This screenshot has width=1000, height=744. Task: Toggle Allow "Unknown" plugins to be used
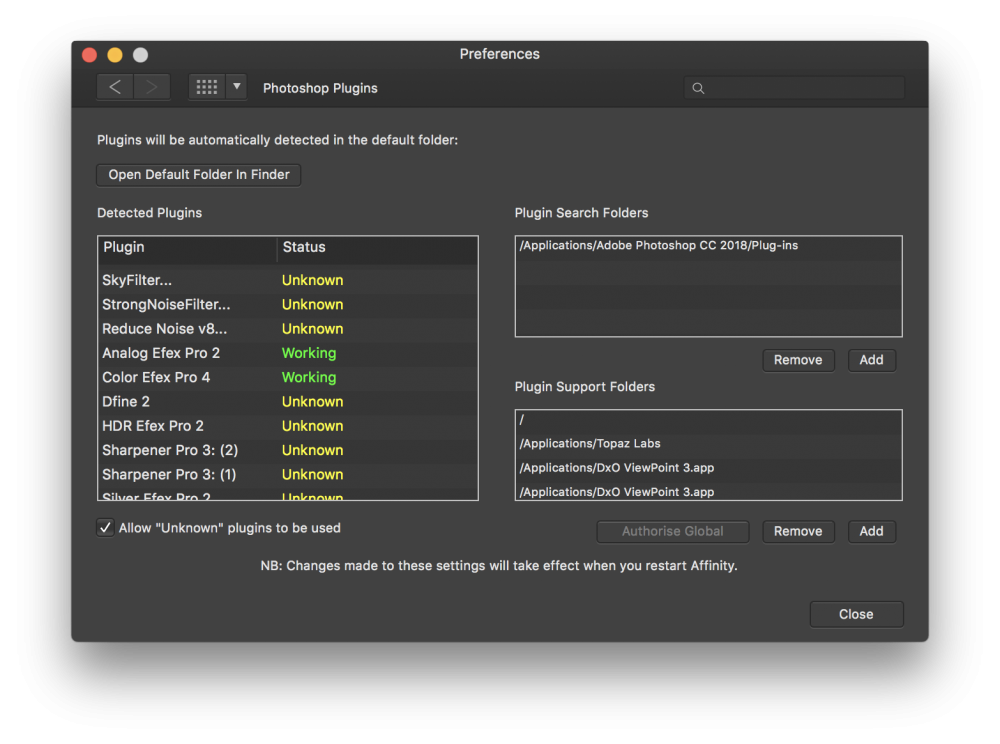(x=105, y=528)
